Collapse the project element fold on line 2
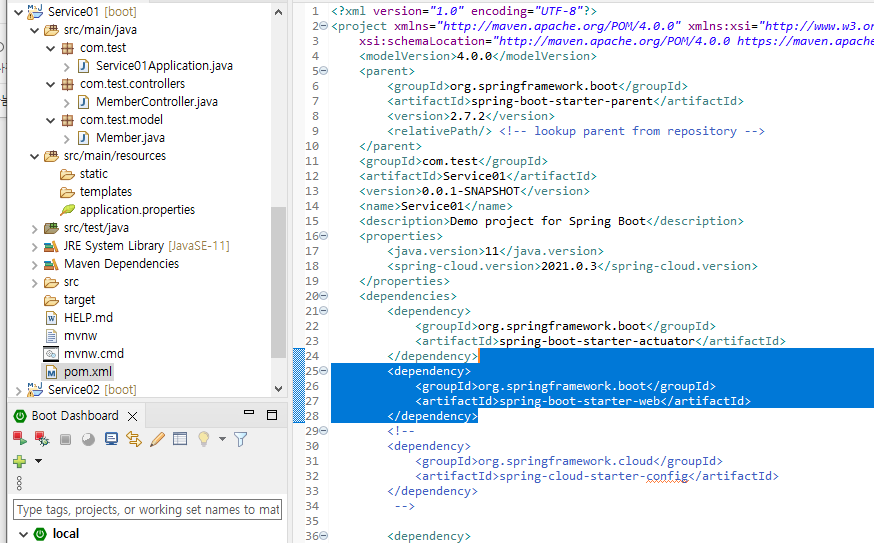 coord(323,26)
